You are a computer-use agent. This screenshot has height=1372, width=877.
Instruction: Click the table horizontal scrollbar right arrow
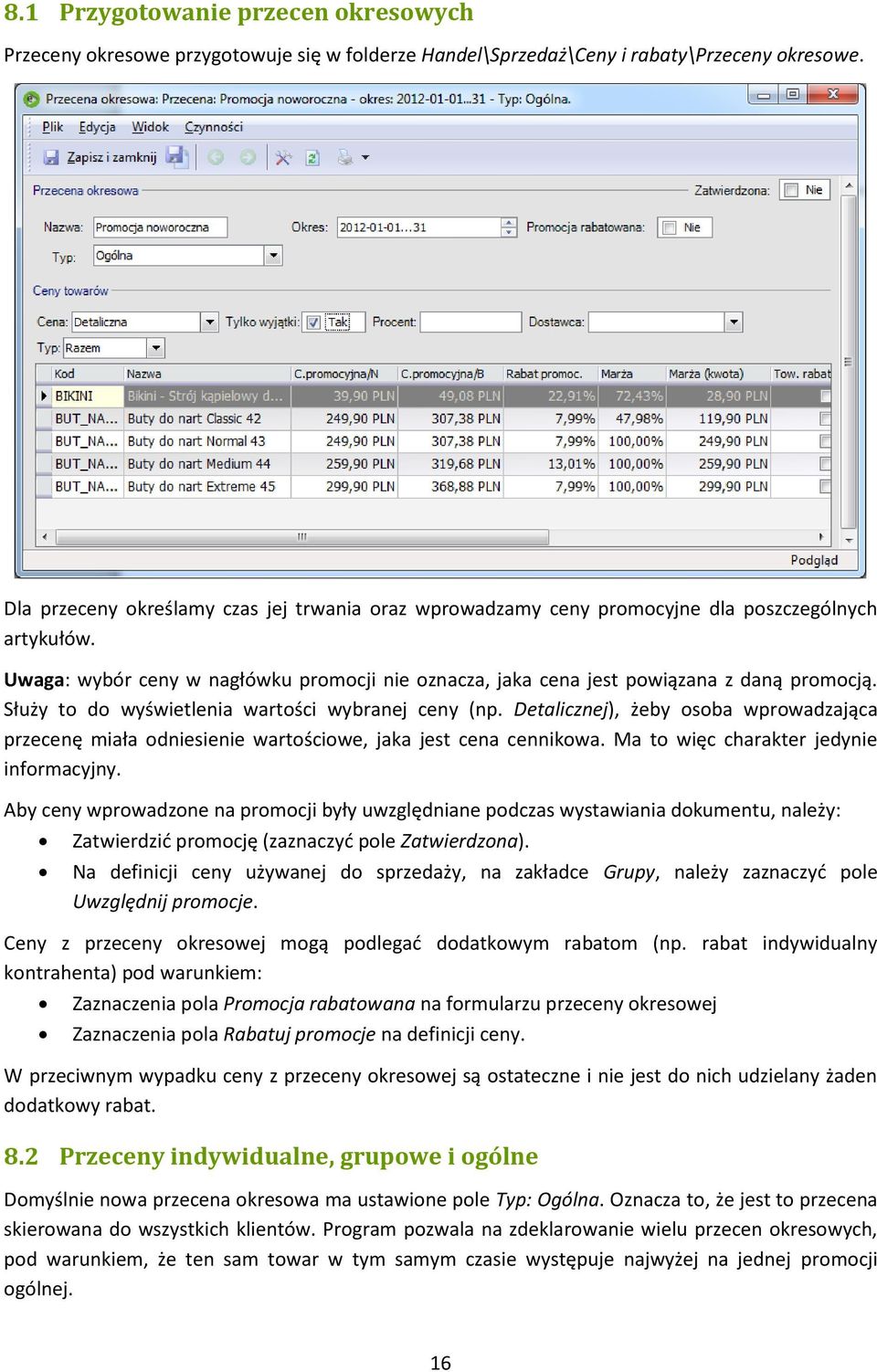coord(821,537)
